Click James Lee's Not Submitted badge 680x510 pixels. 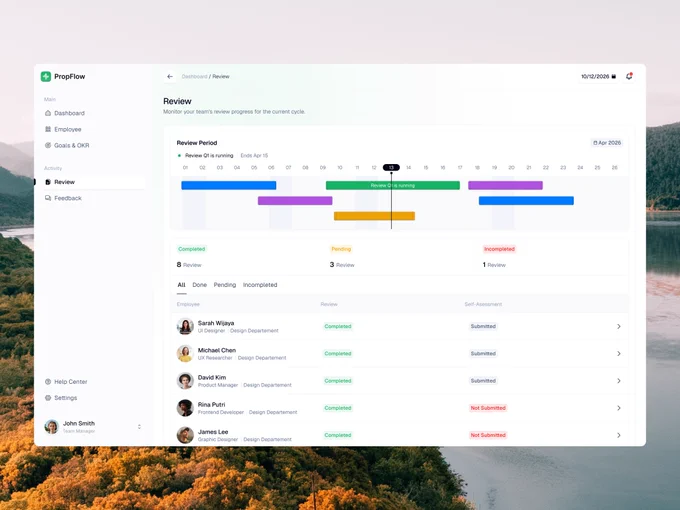(488, 435)
